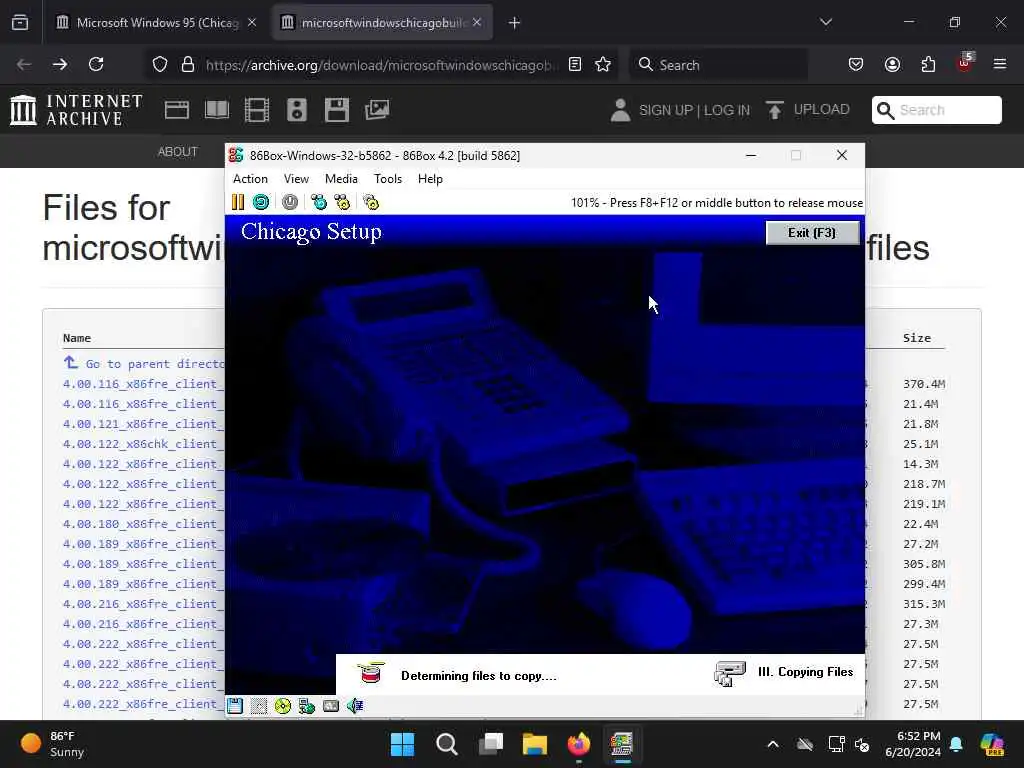
Task: Close the microsoftwindowschicagobuilds tab
Action: pyautogui.click(x=477, y=23)
